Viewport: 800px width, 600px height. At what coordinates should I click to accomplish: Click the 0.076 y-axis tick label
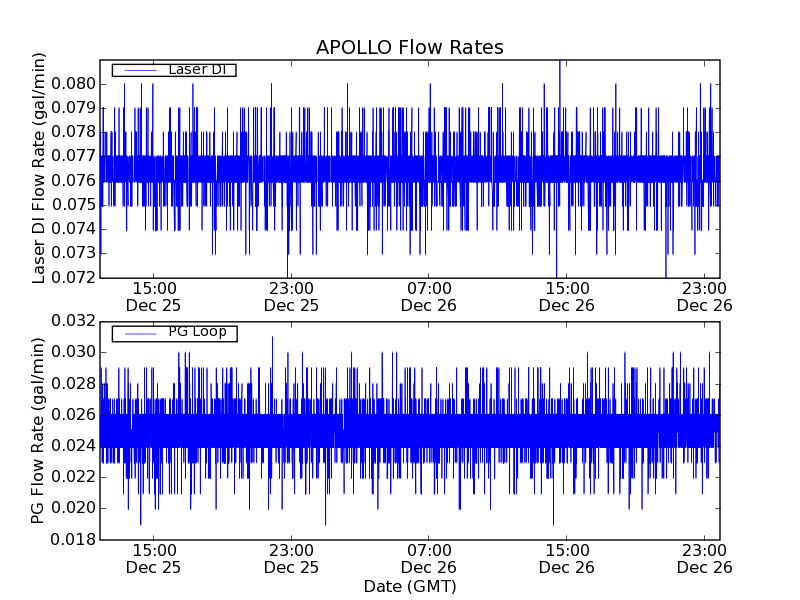[x=72, y=181]
